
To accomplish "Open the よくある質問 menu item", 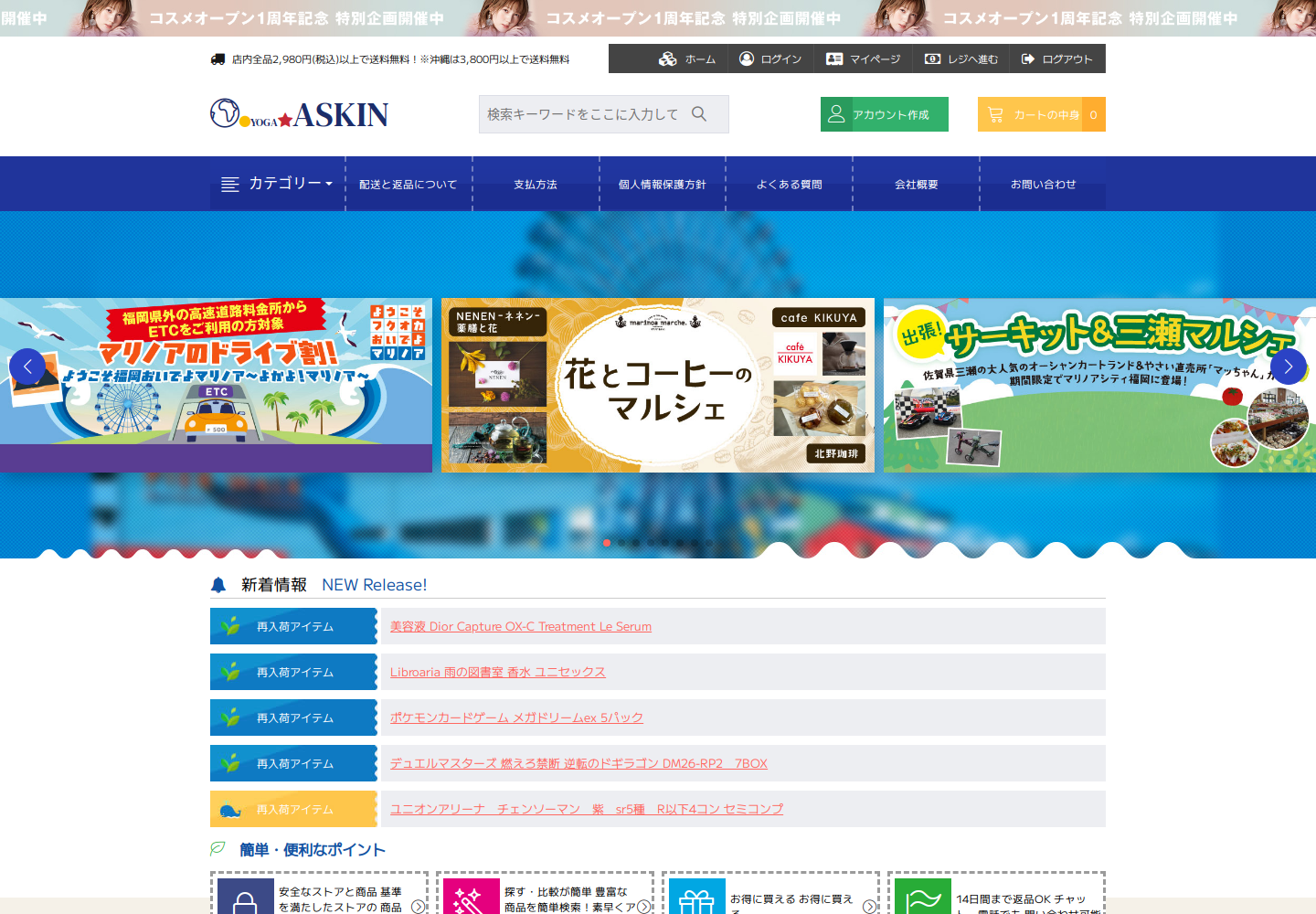I will (790, 184).
